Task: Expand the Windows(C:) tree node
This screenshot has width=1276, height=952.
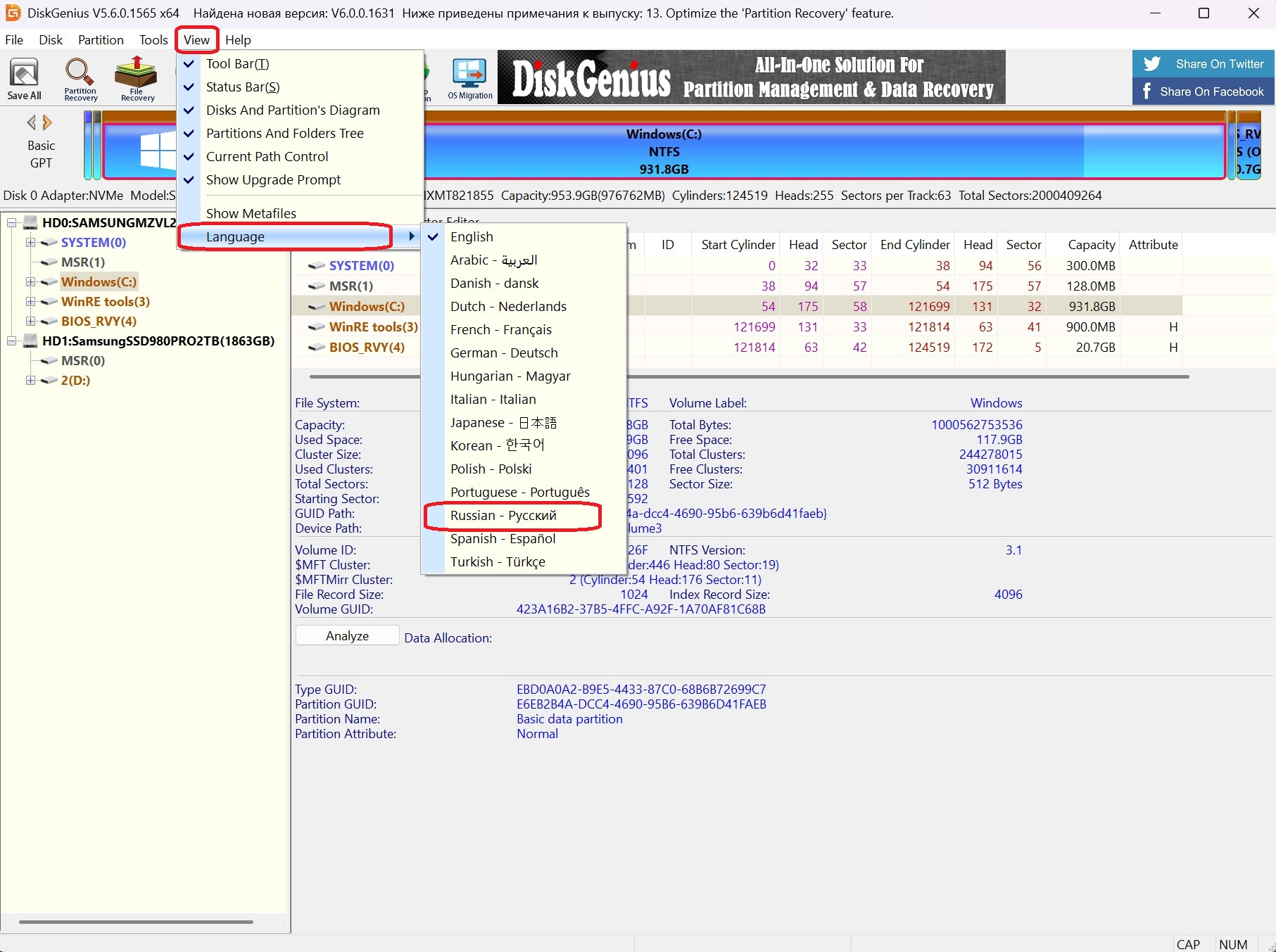Action: click(x=30, y=282)
